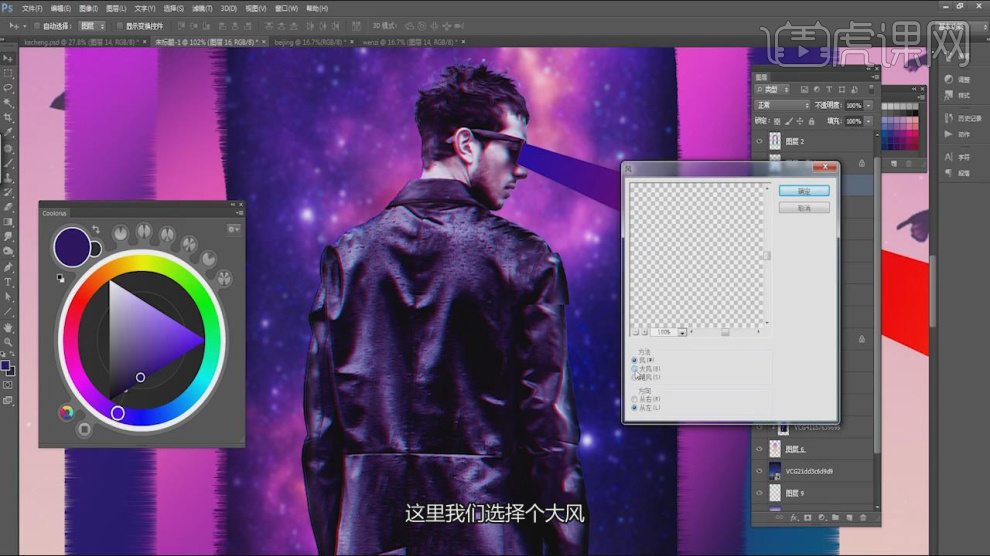Lock all with the padlock icon
This screenshot has height=556, width=990.
click(x=812, y=121)
